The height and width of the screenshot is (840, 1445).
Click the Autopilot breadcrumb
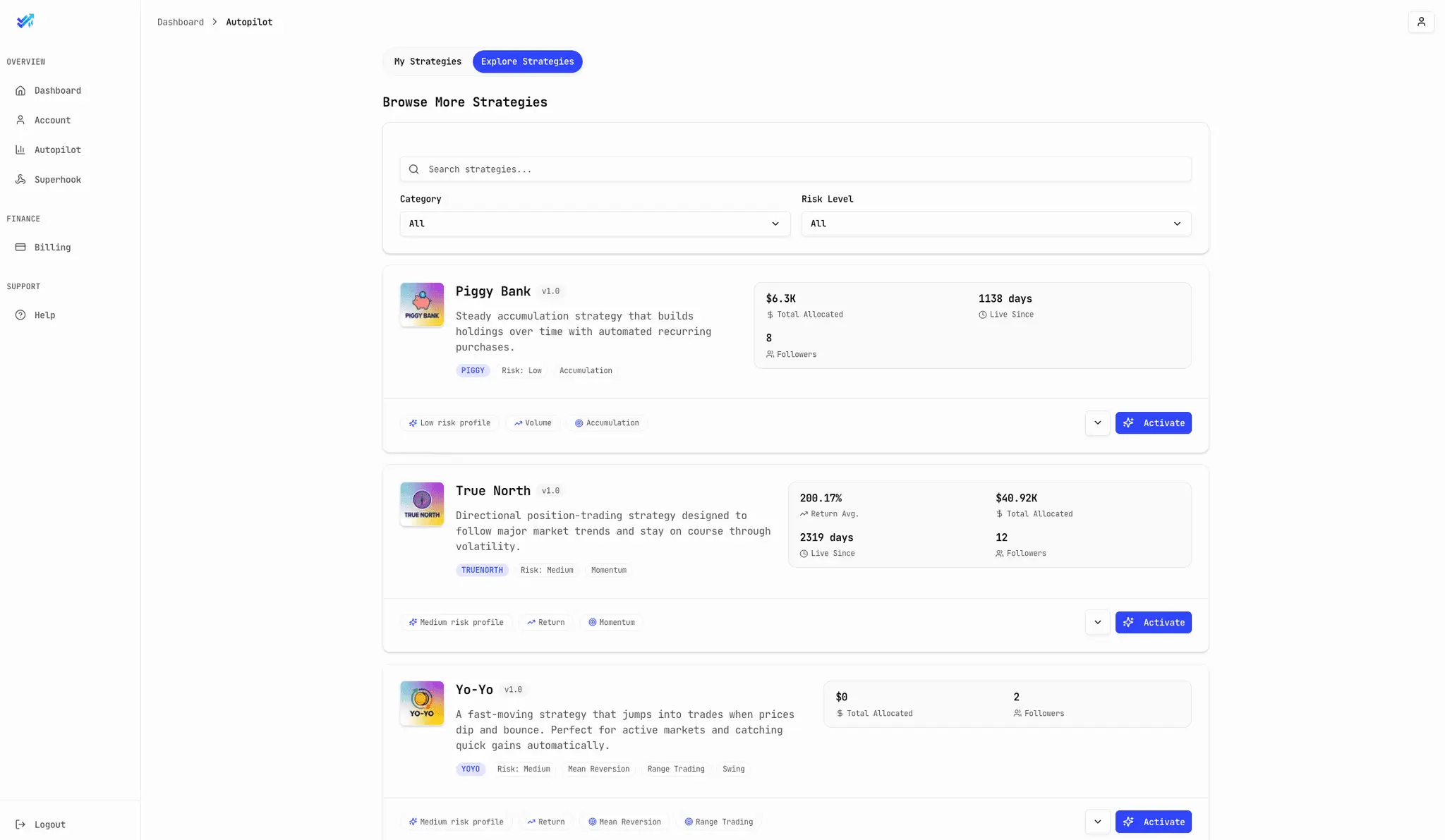(x=249, y=22)
